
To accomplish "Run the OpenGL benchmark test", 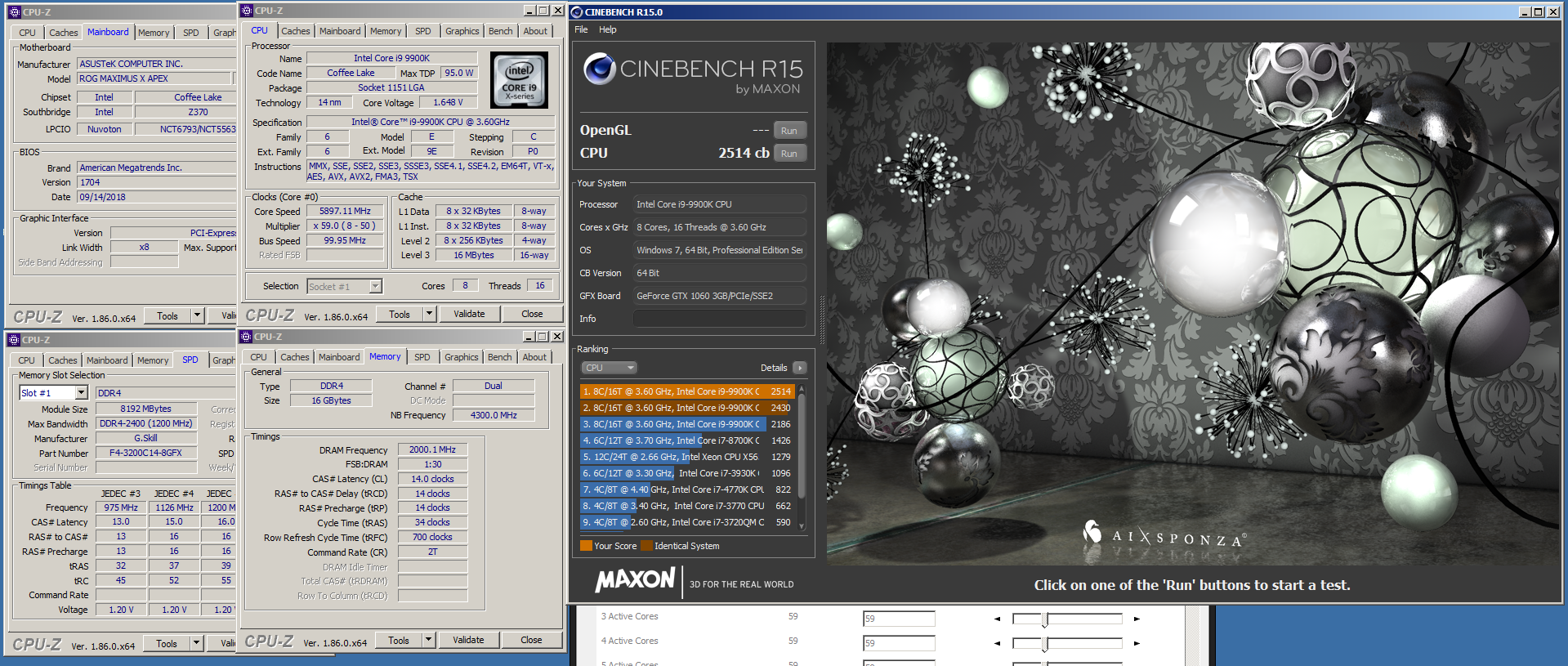I will (x=789, y=130).
